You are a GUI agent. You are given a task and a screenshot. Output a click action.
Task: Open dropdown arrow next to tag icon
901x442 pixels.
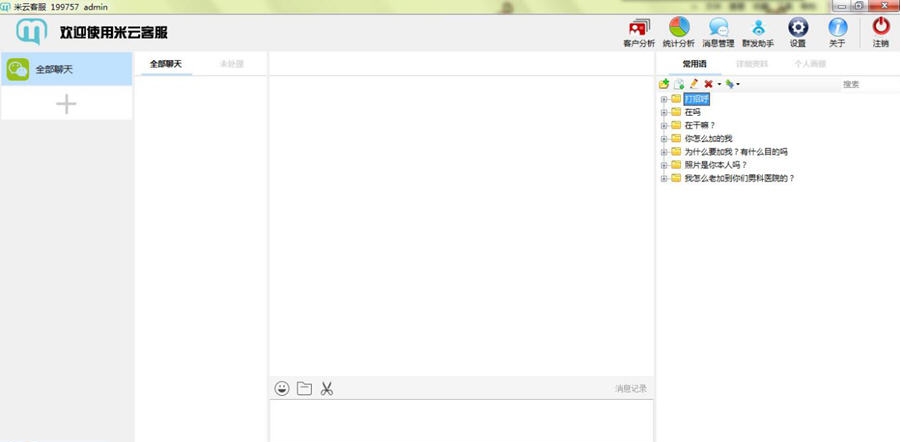coord(738,84)
